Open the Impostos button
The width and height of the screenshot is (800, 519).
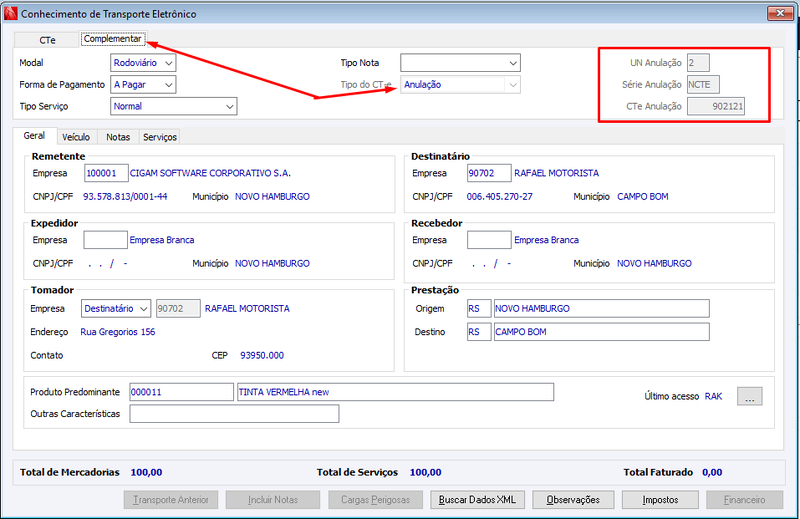660,500
